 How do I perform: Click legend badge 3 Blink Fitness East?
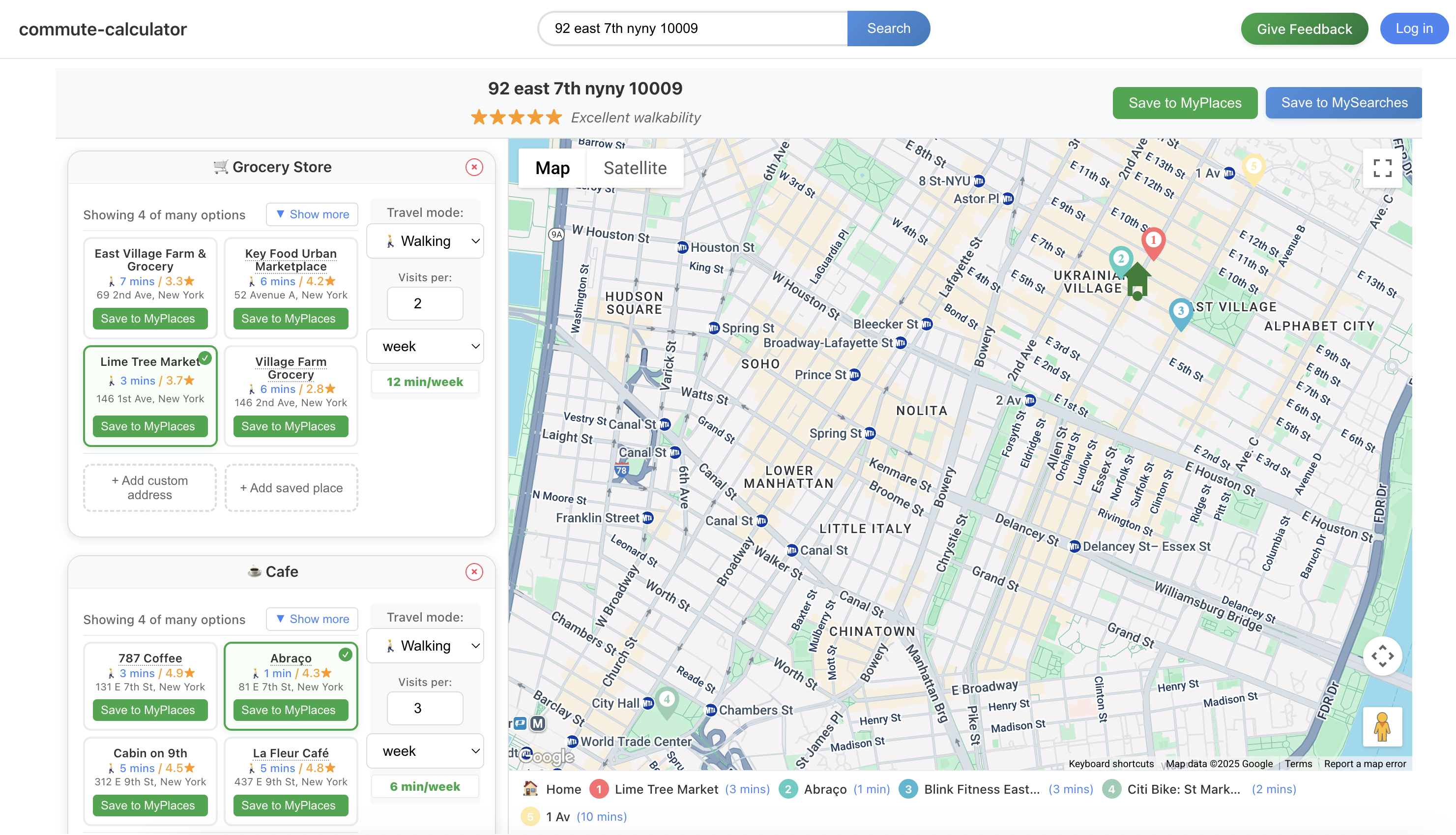908,790
